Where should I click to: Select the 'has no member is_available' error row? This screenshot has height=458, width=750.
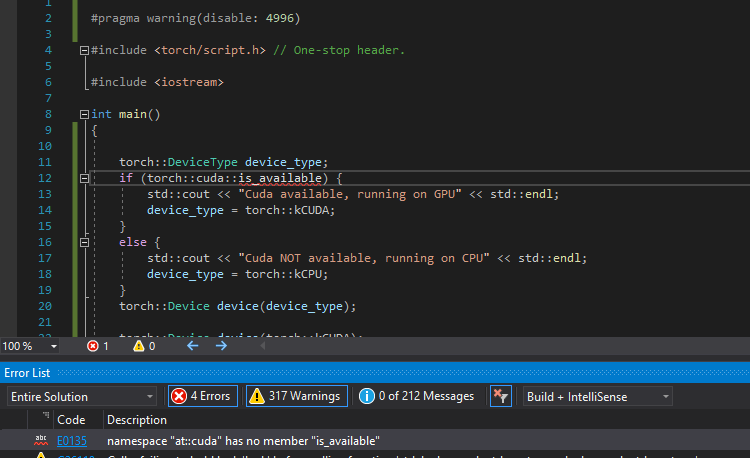[375, 441]
